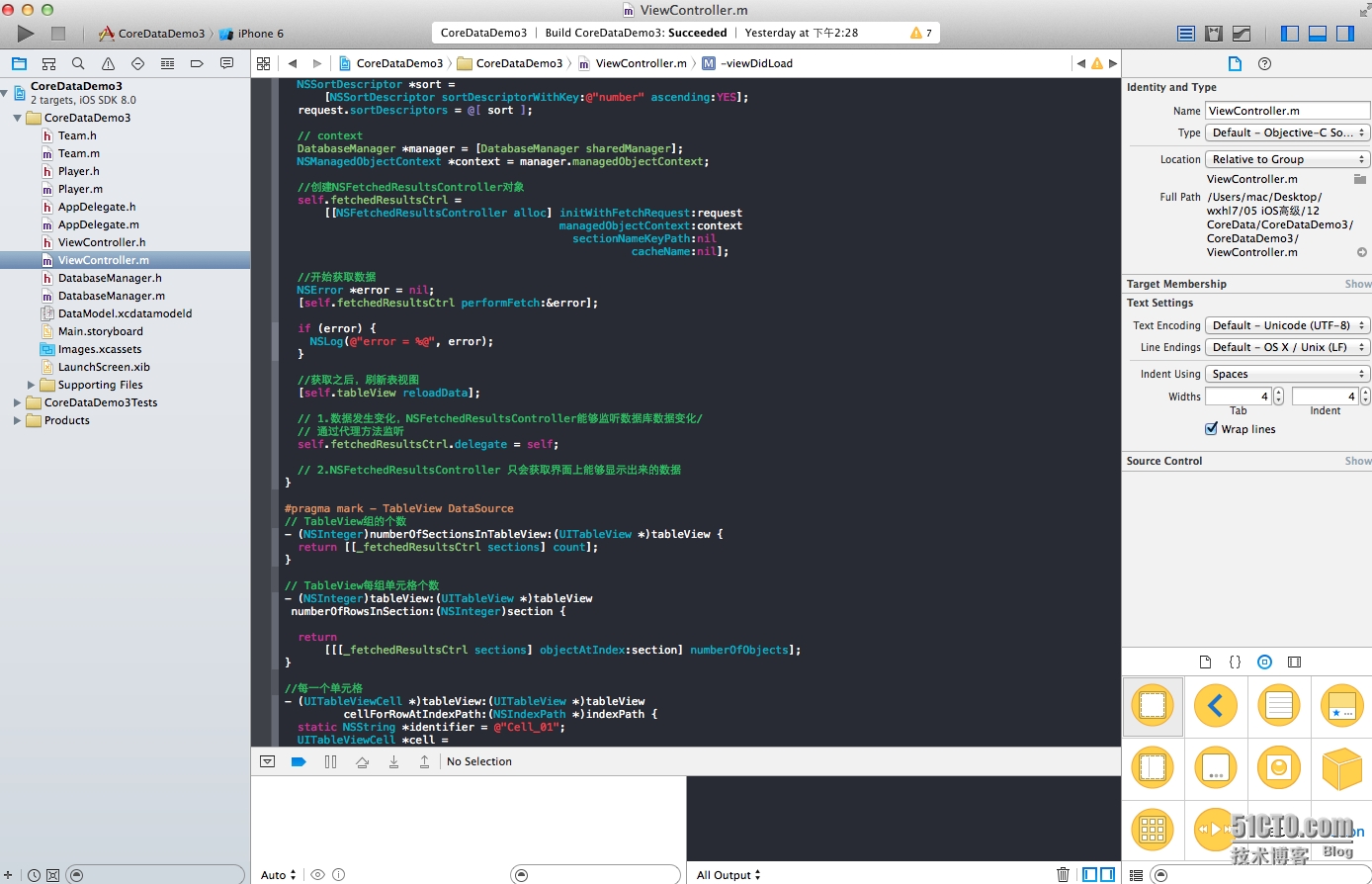
Task: Run the project with the Play button
Action: coord(26,33)
